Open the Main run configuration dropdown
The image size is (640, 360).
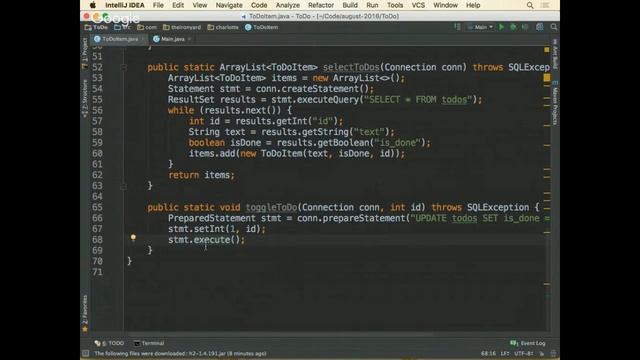pyautogui.click(x=480, y=27)
